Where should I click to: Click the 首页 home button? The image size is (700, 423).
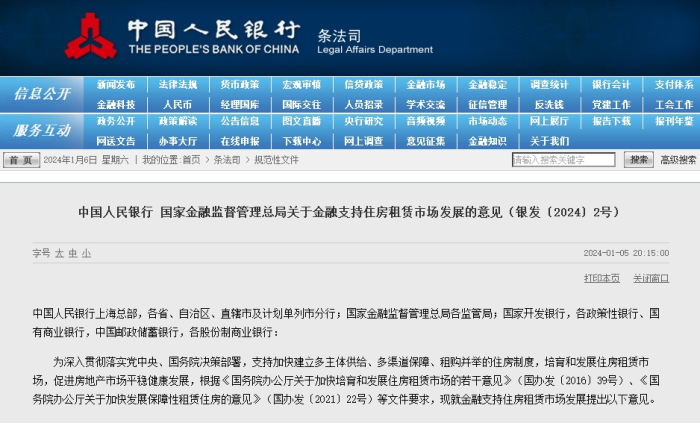point(21,160)
